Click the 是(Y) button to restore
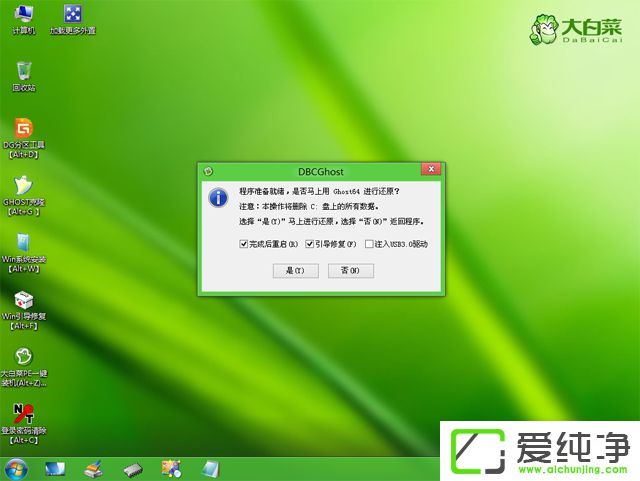 (x=294, y=271)
